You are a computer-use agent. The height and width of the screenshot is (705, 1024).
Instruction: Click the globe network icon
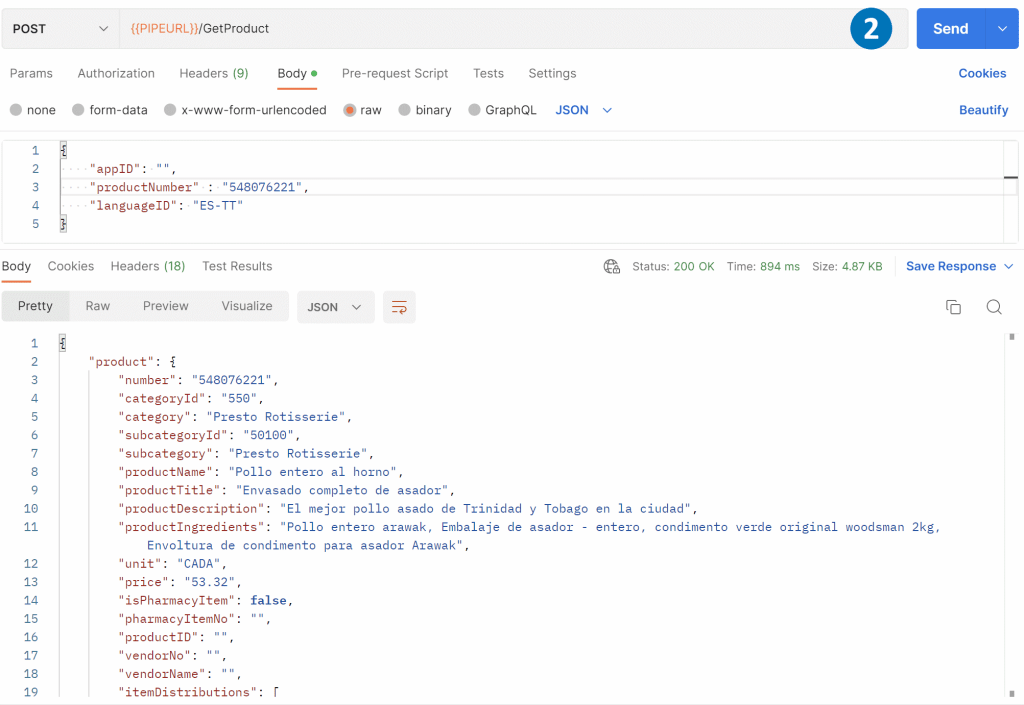tap(612, 266)
